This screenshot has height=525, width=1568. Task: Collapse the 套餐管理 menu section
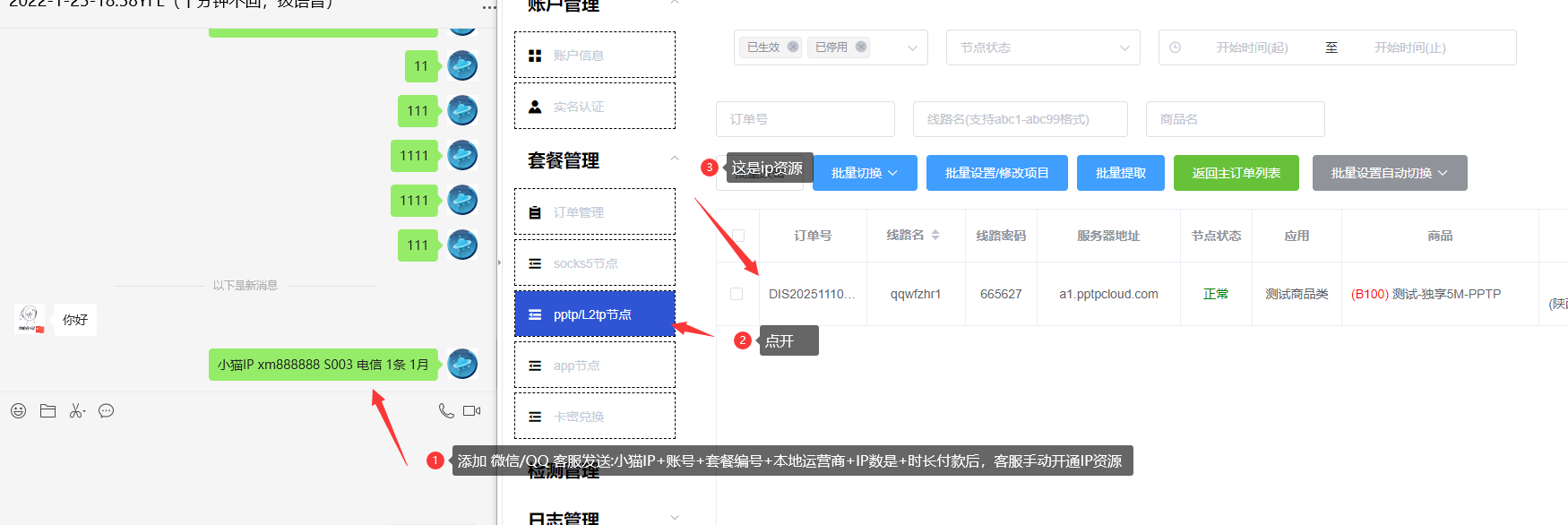[675, 159]
